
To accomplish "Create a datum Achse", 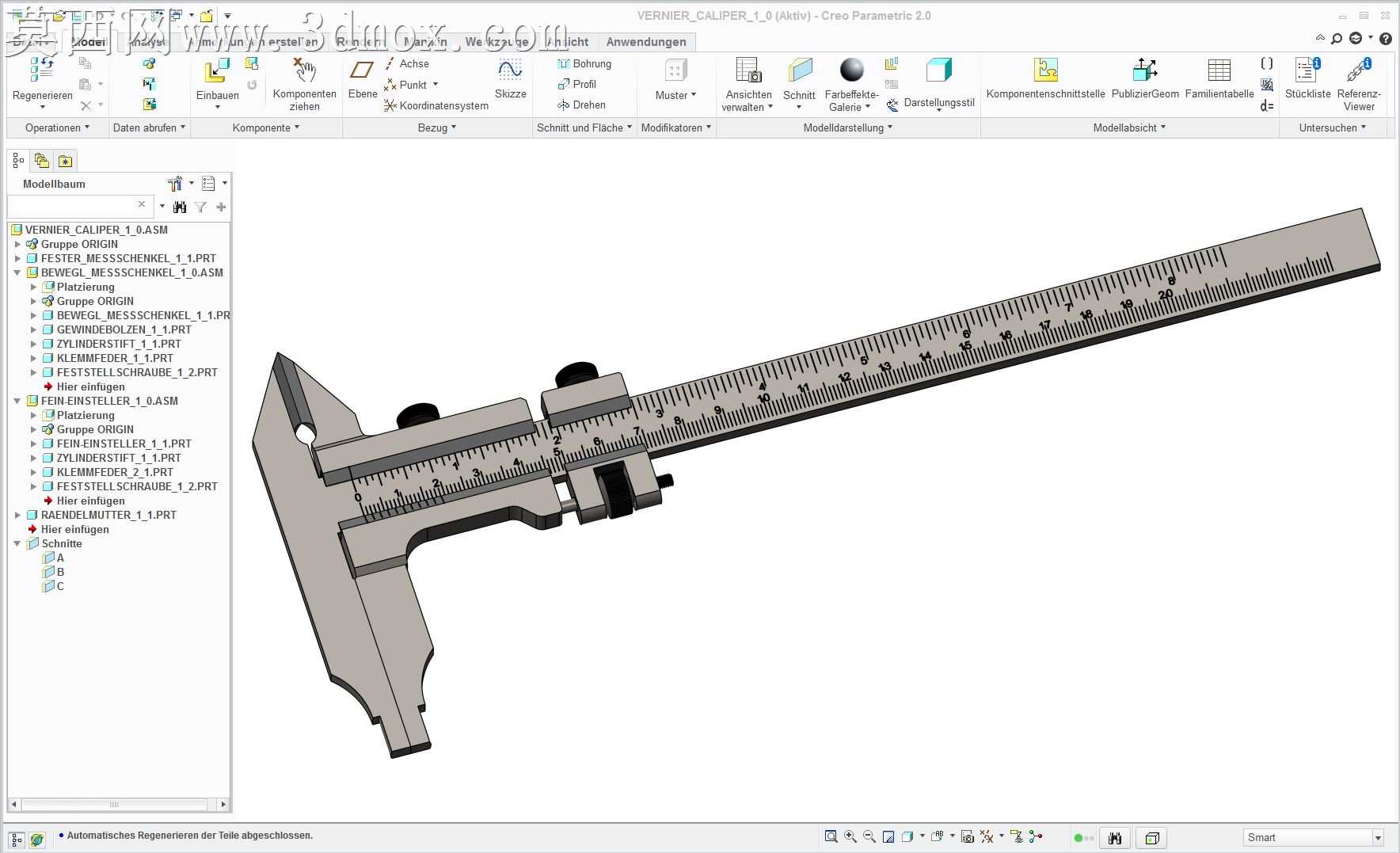I will [x=406, y=63].
